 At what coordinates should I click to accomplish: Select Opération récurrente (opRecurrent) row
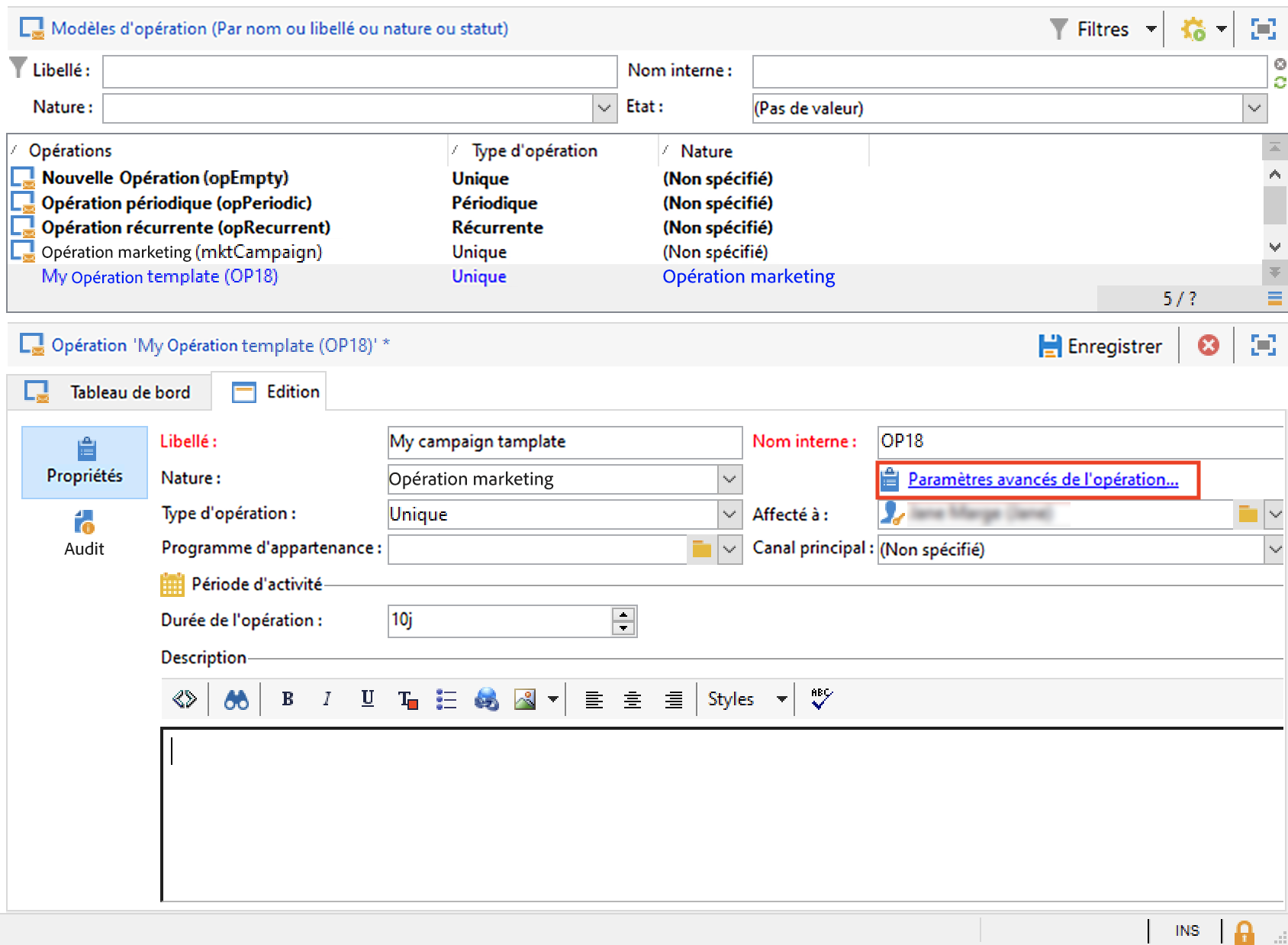185,227
